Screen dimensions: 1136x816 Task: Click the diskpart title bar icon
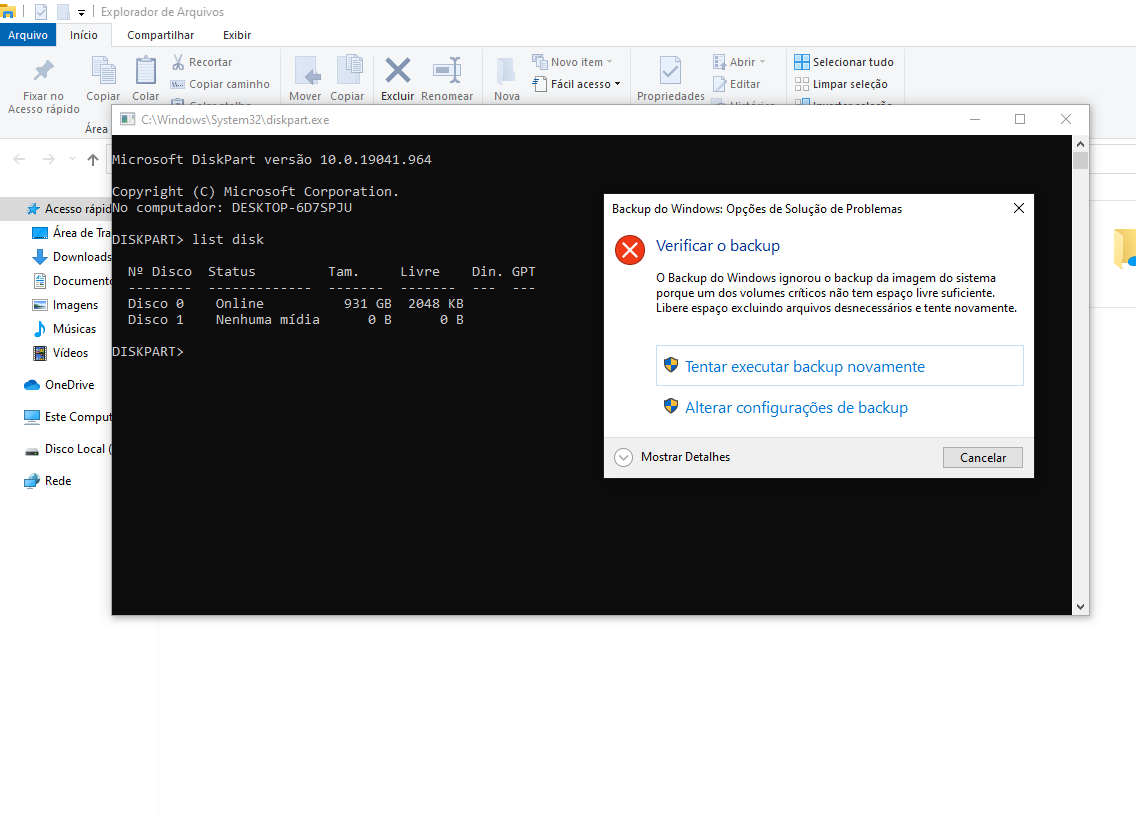tap(128, 120)
